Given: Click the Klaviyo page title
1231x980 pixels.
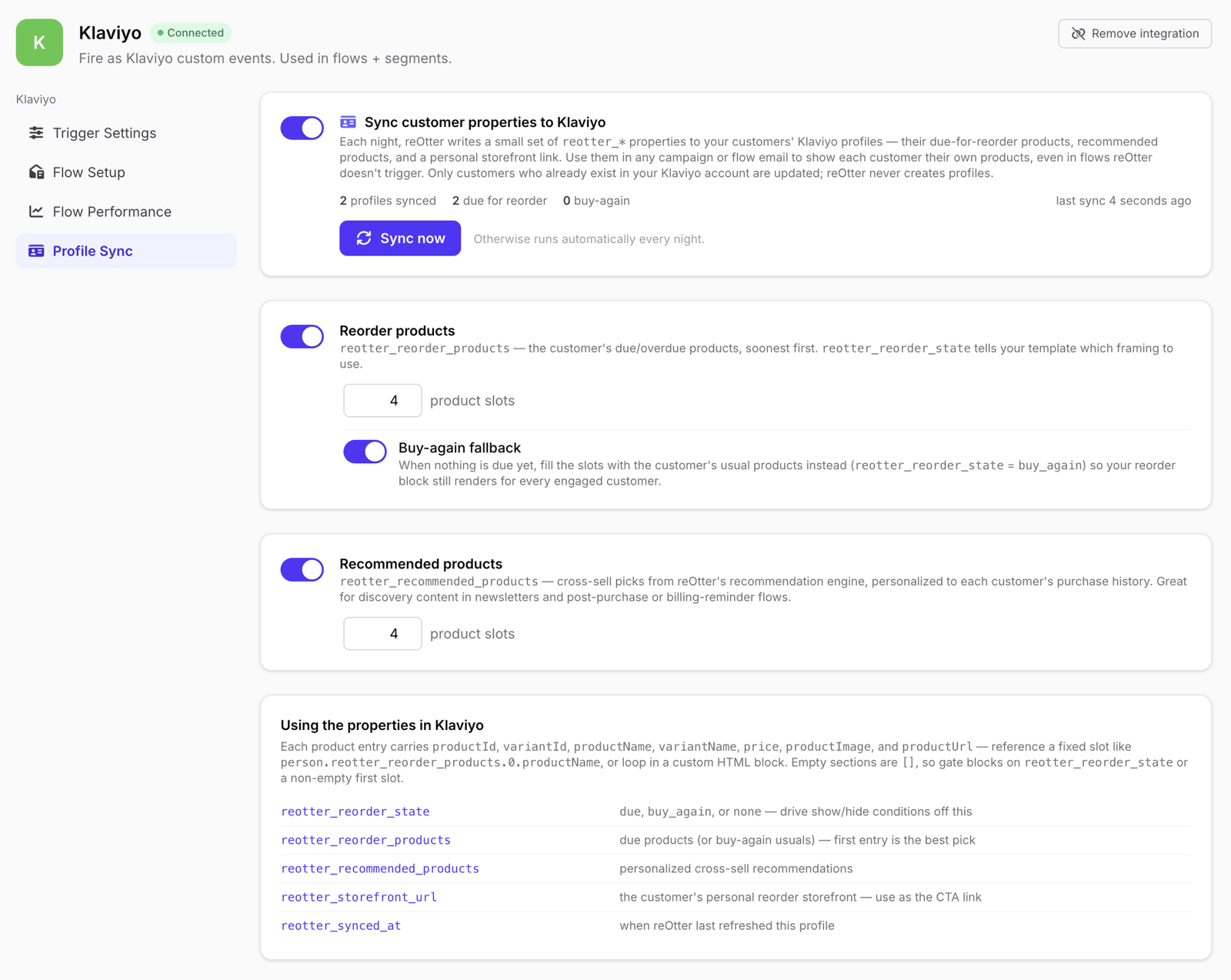Looking at the screenshot, I should click(x=110, y=33).
